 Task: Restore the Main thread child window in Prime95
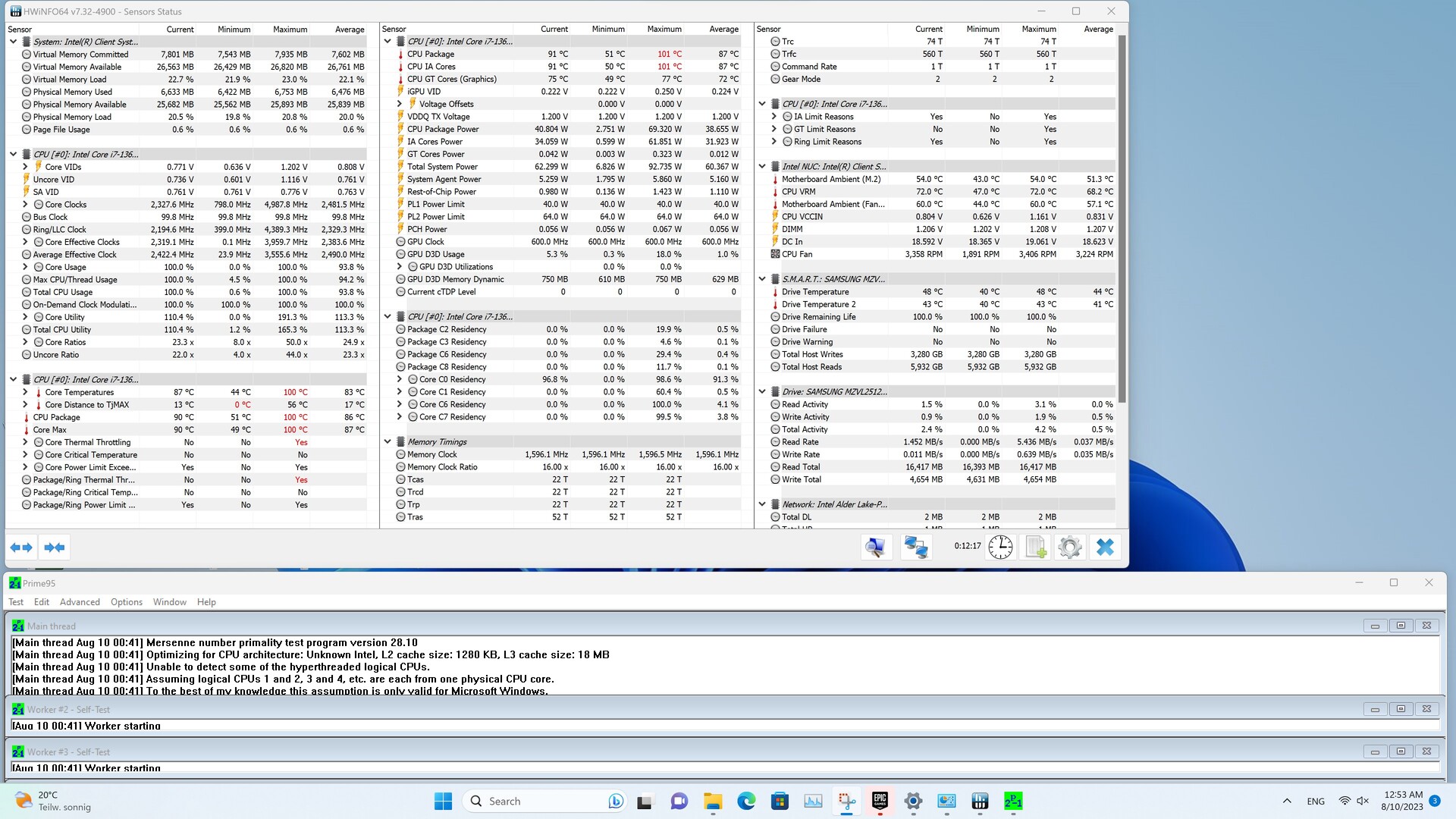tap(1401, 626)
